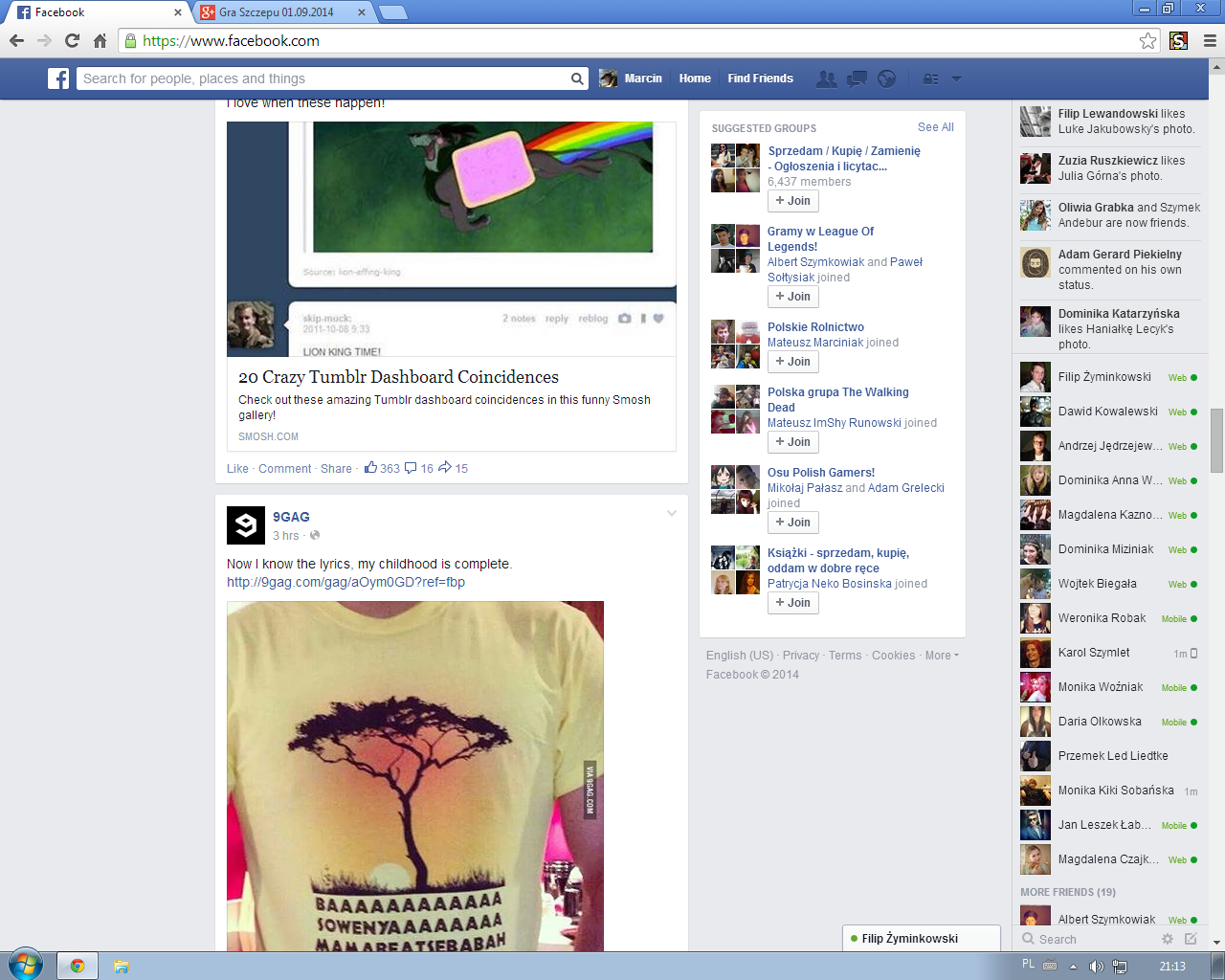This screenshot has height=980, width=1225.
Task: Open Chrome from the Windows taskbar
Action: tap(78, 966)
